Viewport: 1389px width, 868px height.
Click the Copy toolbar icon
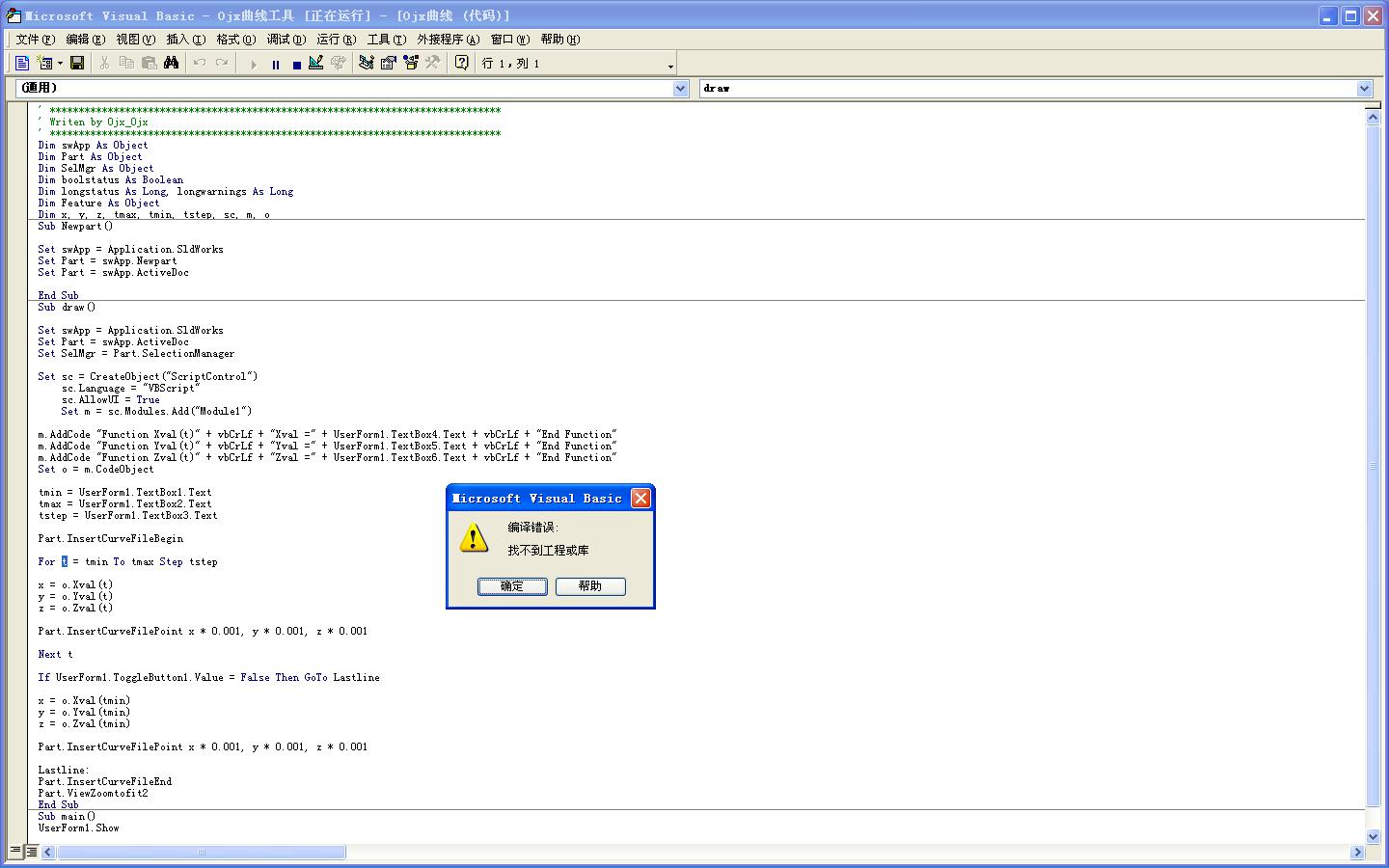point(126,63)
